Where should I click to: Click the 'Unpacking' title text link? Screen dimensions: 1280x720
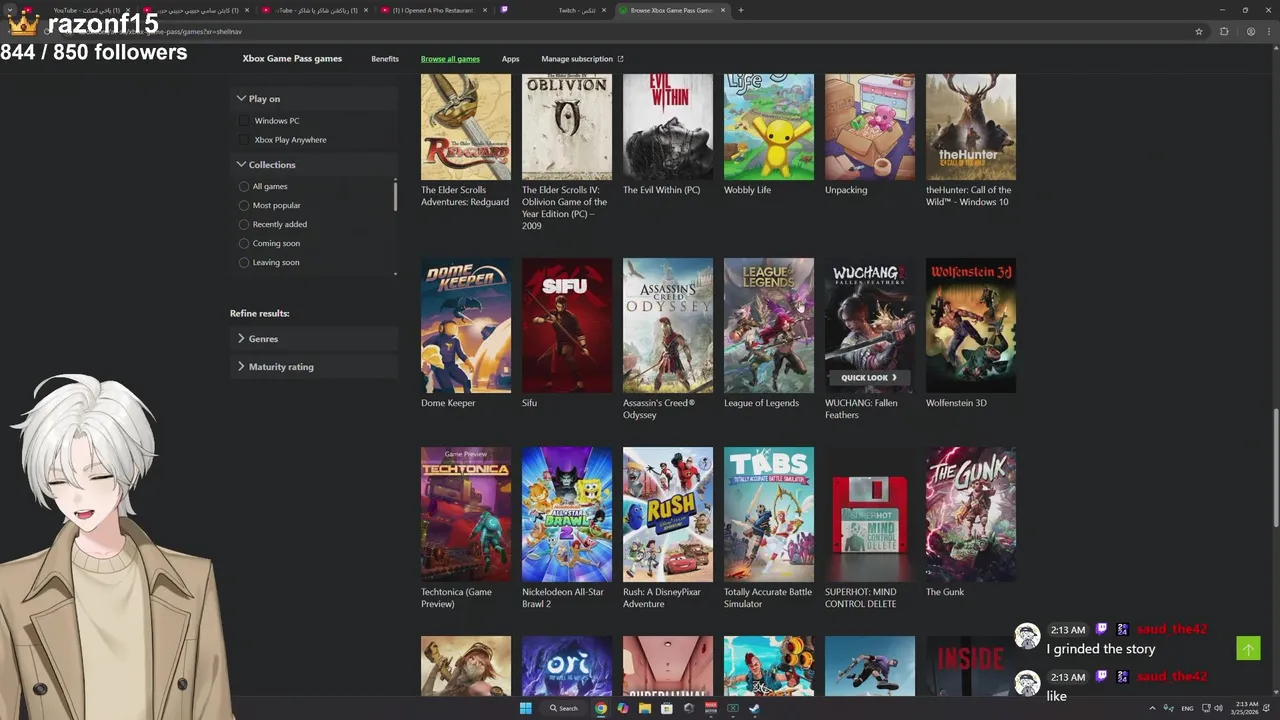click(x=846, y=190)
